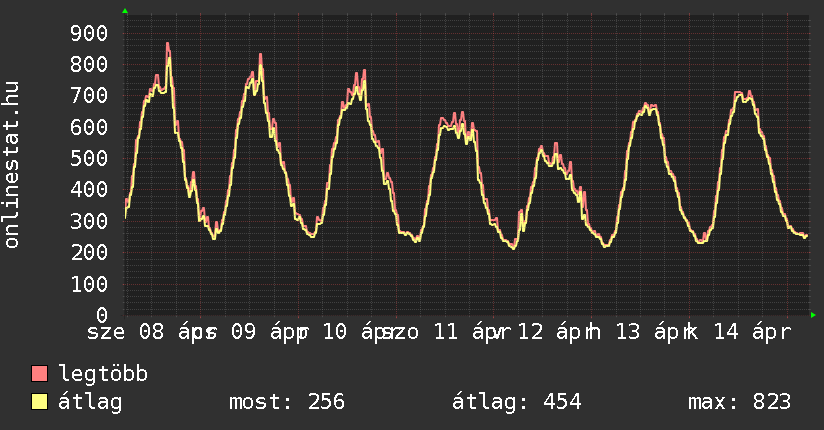This screenshot has width=824, height=430.
Task: Click the 900 y-axis label
Action: pos(89,33)
